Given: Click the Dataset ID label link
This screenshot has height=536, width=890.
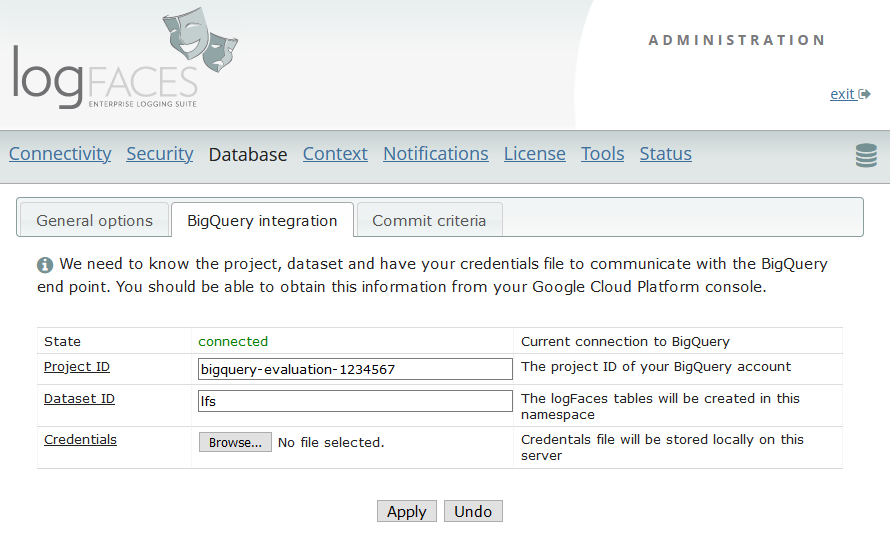Looking at the screenshot, I should point(79,399).
